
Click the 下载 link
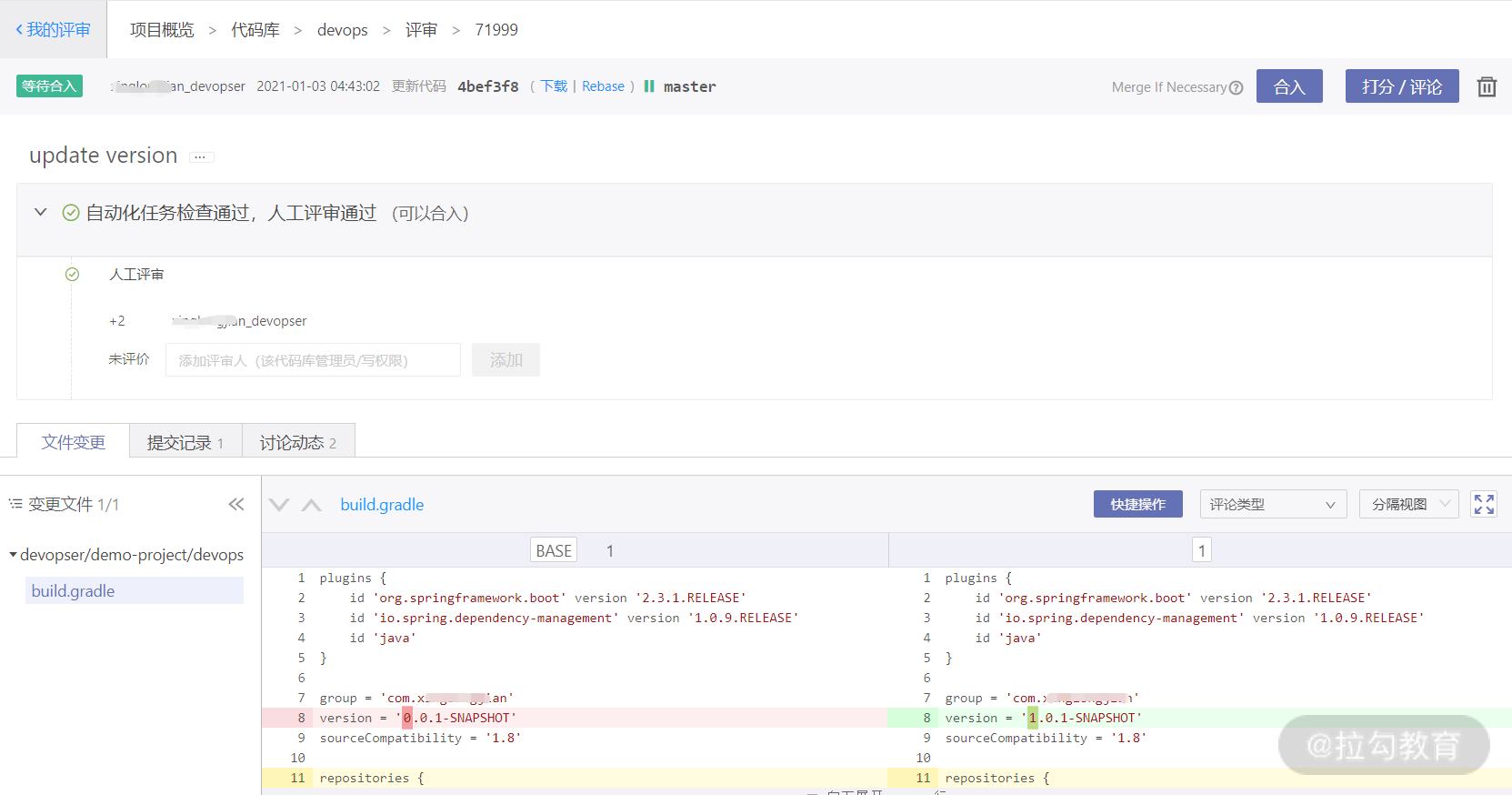(554, 86)
